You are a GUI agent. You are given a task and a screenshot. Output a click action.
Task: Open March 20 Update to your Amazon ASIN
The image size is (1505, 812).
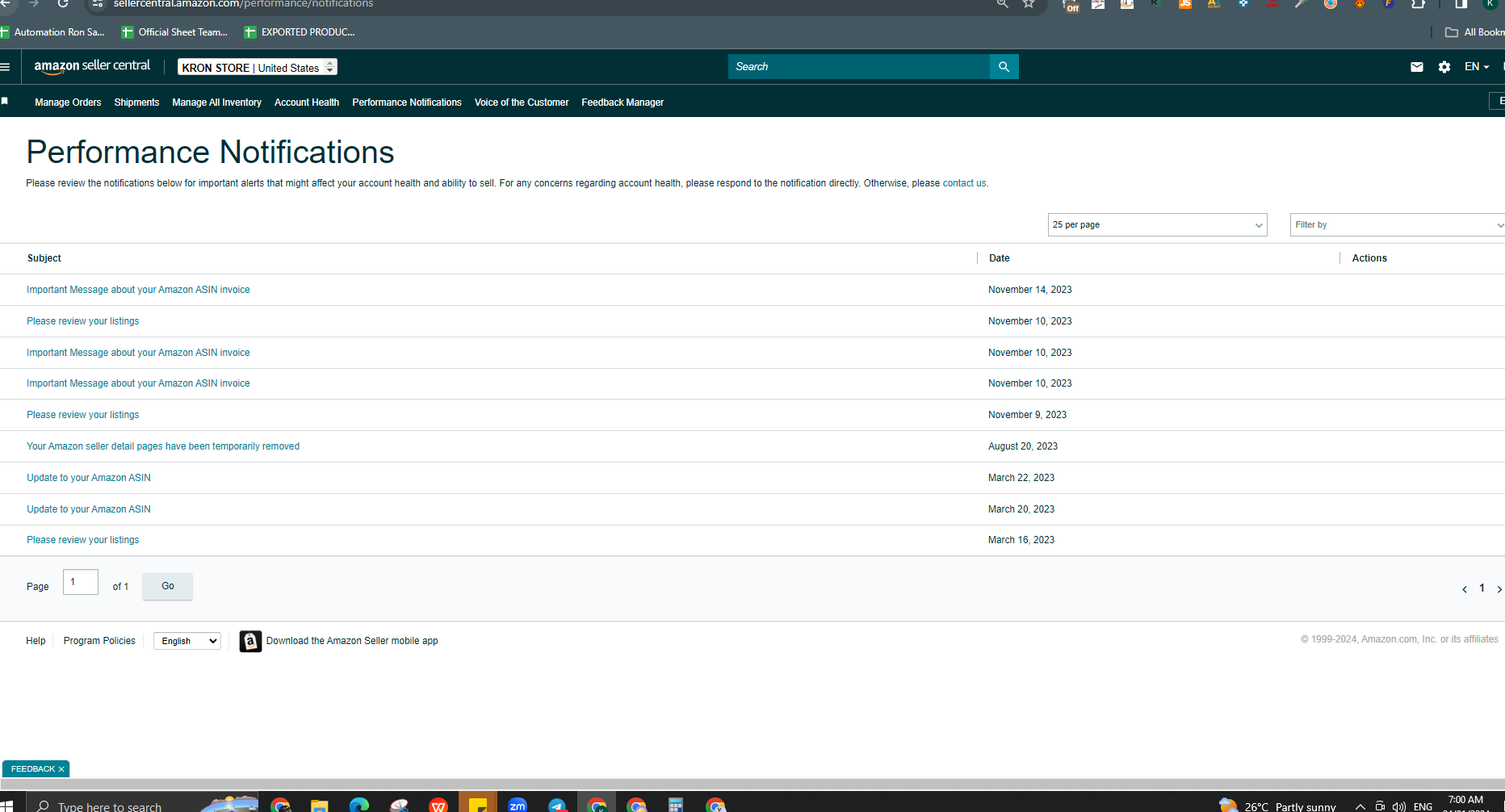[x=89, y=509]
